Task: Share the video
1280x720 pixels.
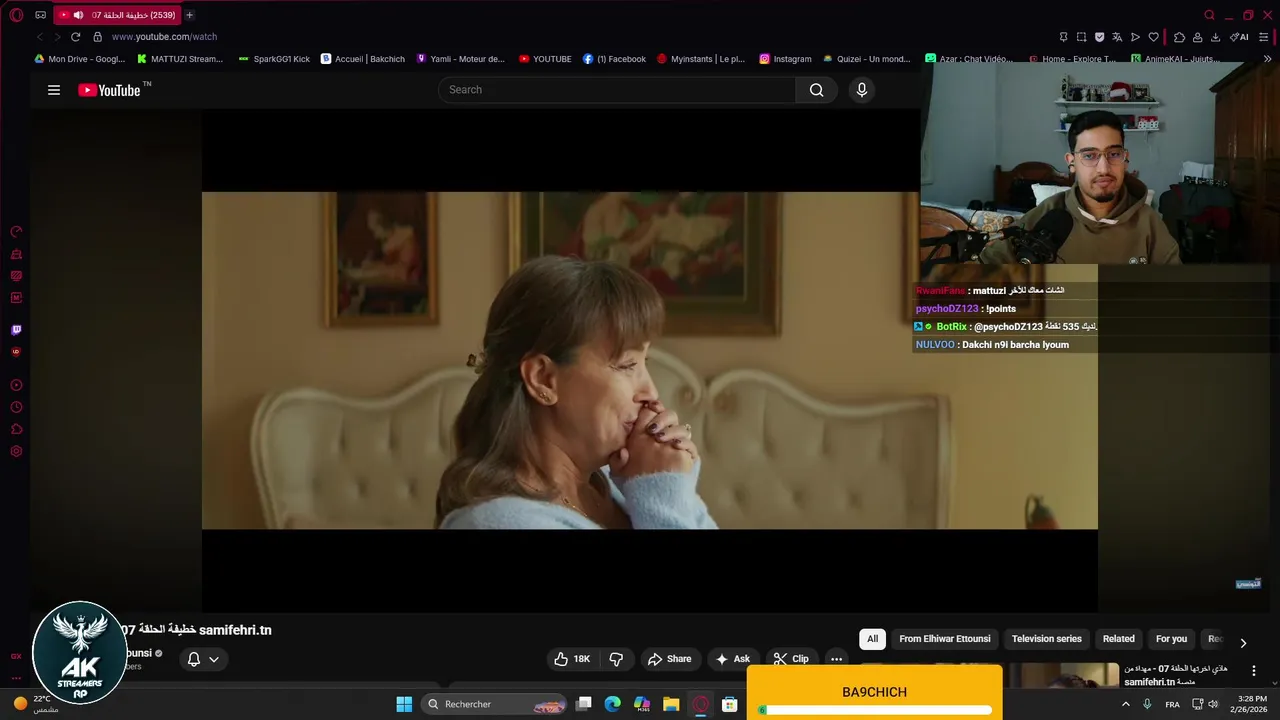Action: pyautogui.click(x=670, y=659)
